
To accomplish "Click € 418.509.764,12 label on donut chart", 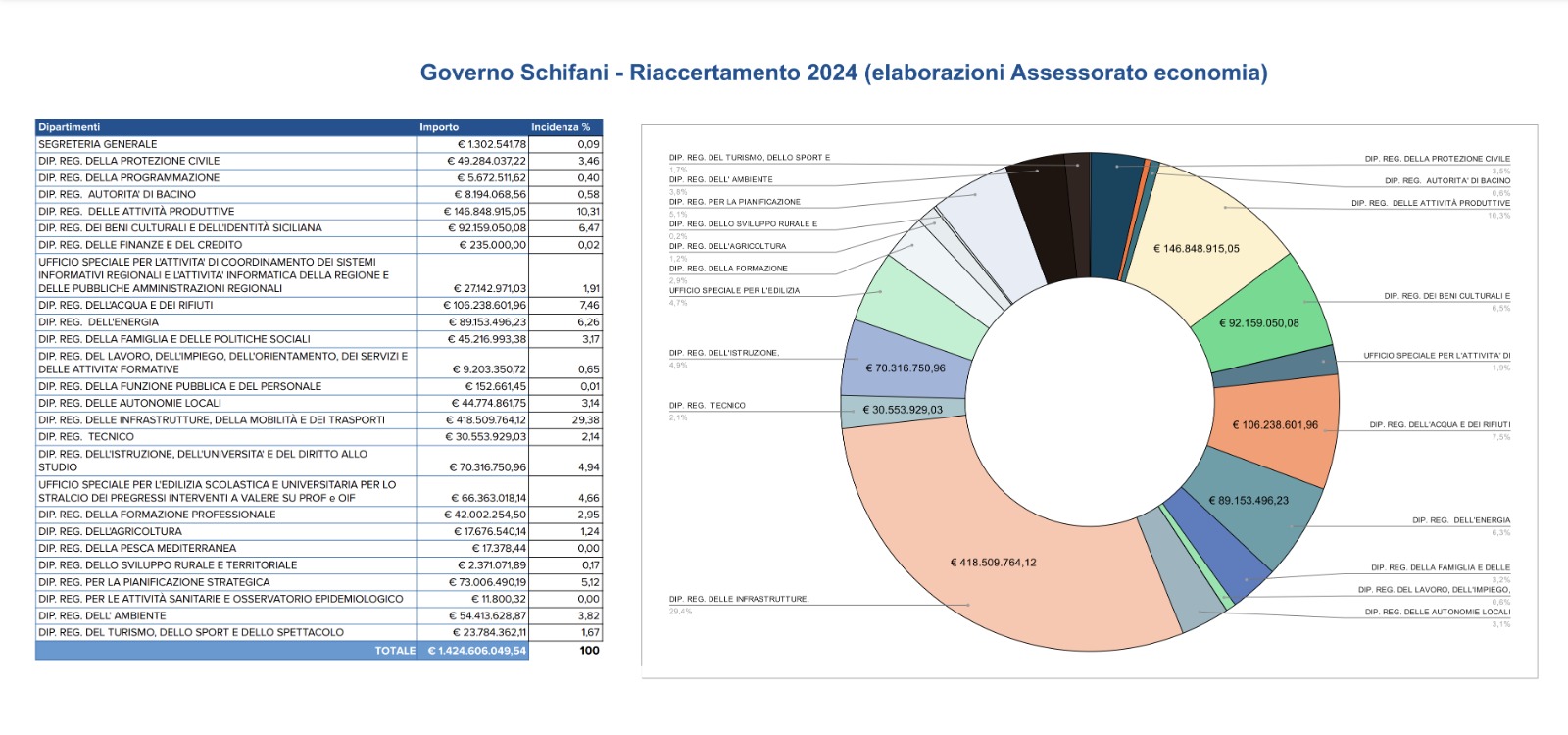I will tap(993, 563).
